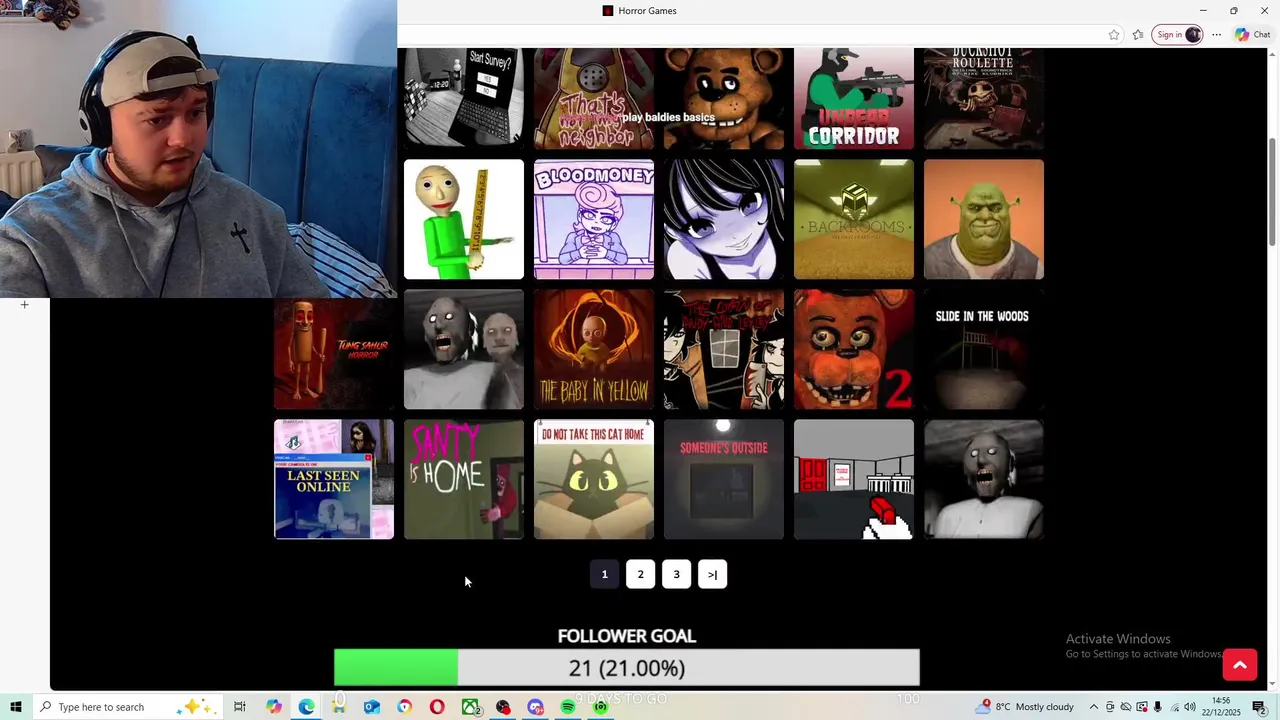Go to page 3 of games
Image resolution: width=1280 pixels, height=720 pixels.
676,574
